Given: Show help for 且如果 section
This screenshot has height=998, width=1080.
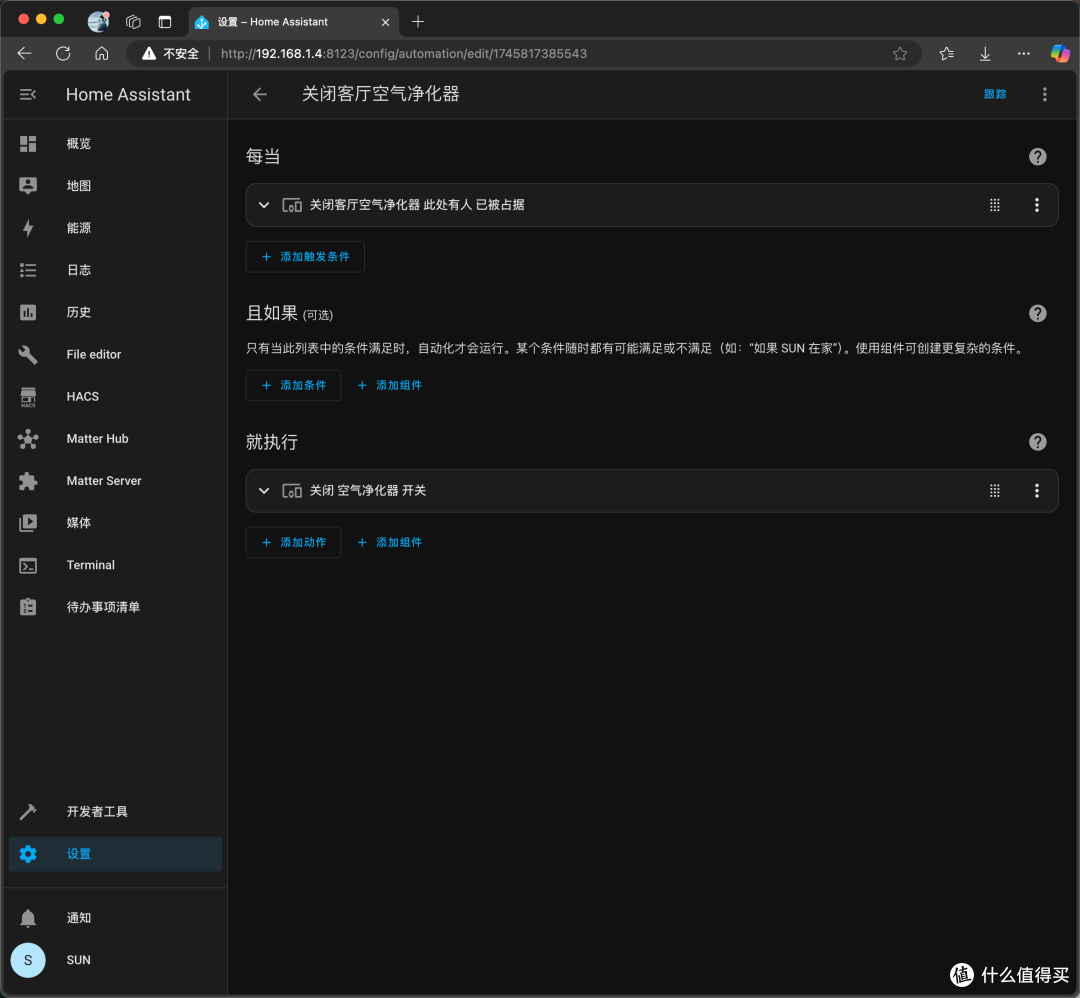Looking at the screenshot, I should (1037, 313).
